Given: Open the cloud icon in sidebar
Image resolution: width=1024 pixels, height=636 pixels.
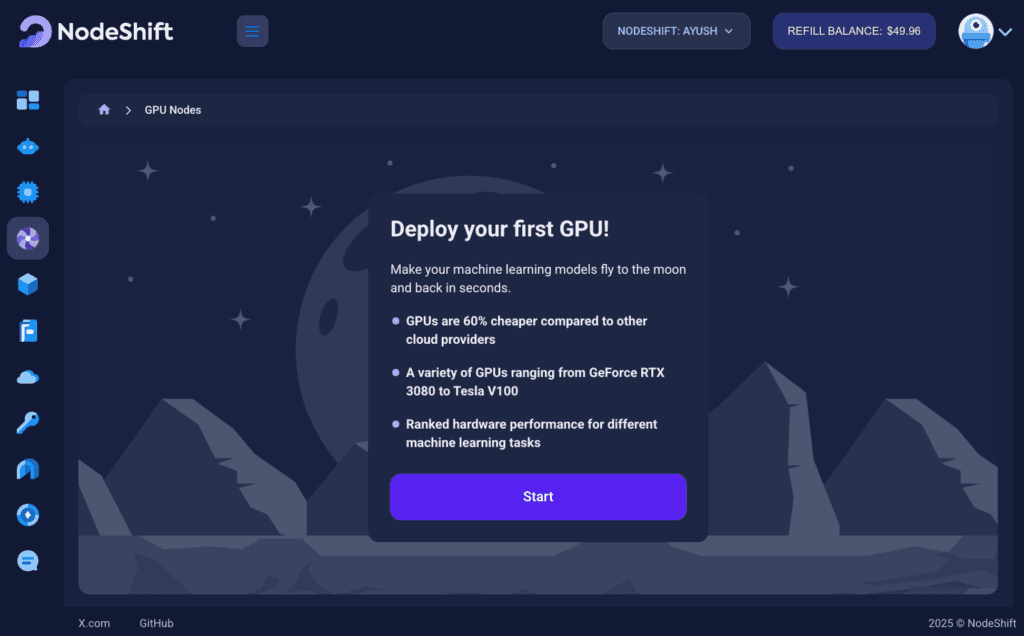Looking at the screenshot, I should coord(27,377).
